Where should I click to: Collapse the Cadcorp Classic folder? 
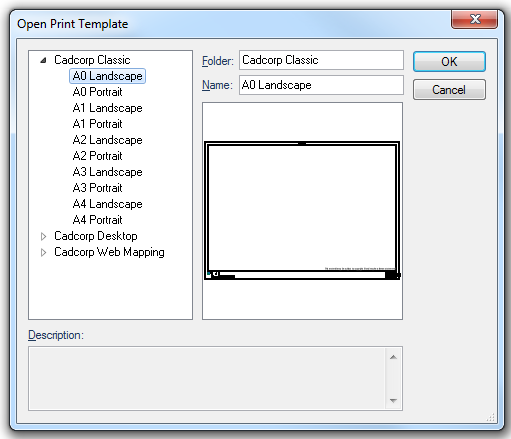(43, 60)
